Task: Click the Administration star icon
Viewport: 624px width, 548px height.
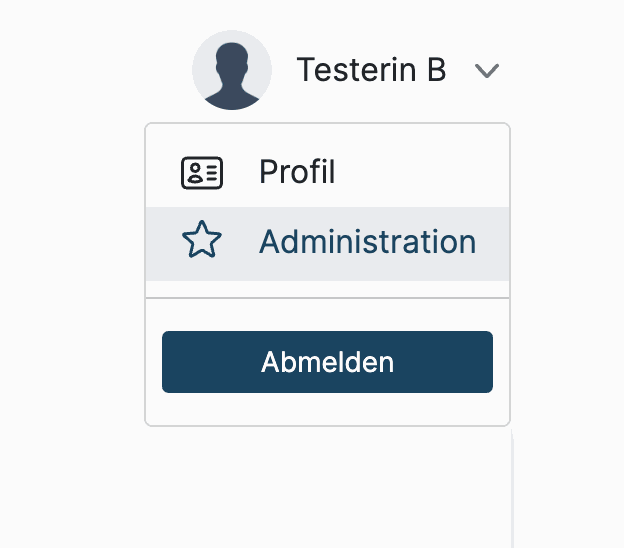Action: pos(202,242)
